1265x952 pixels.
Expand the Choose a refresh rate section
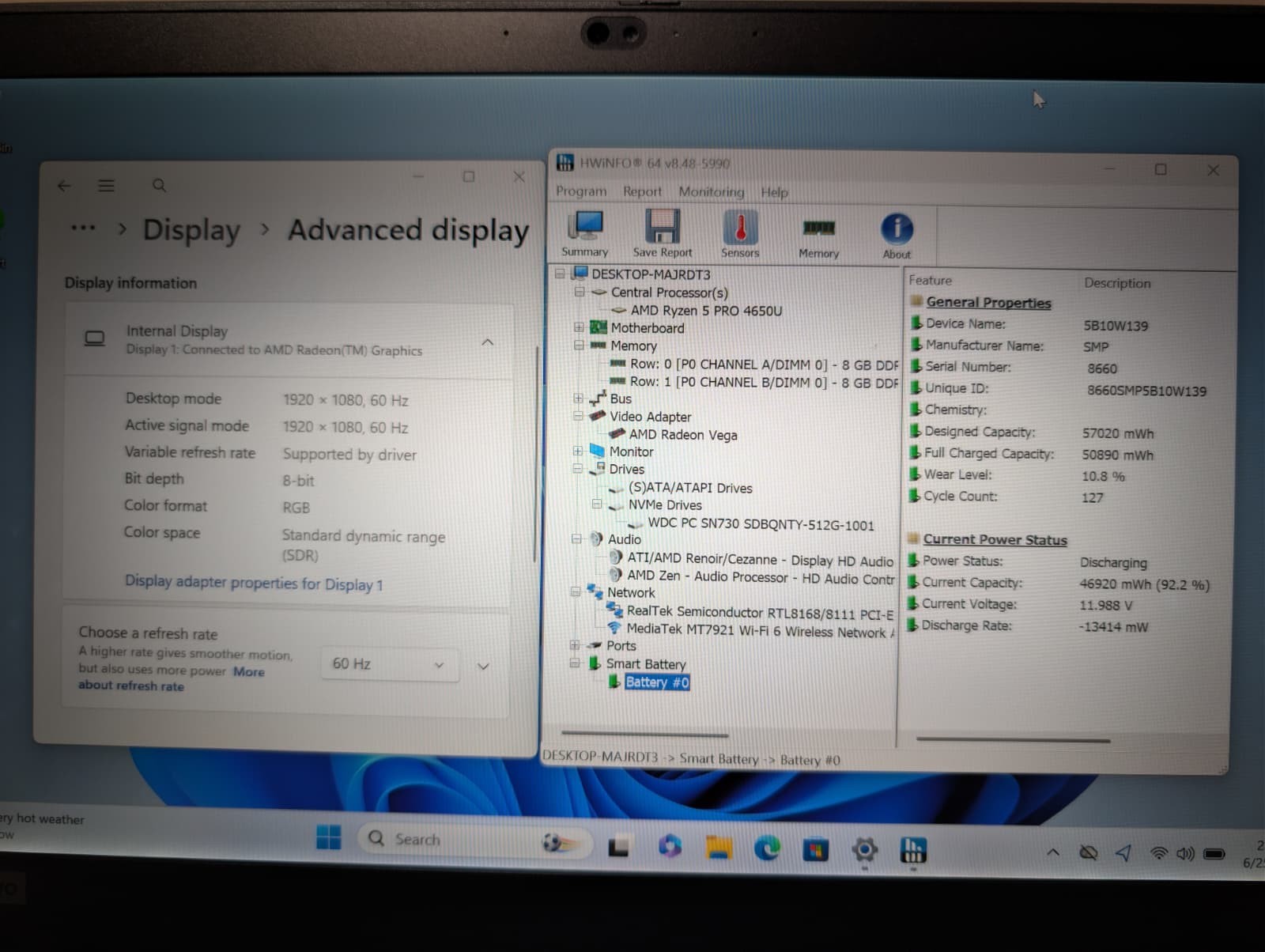tap(483, 667)
